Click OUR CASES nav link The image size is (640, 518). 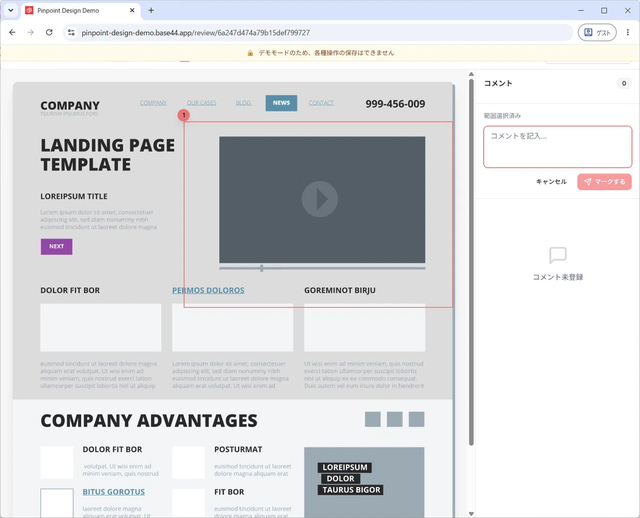pos(201,103)
